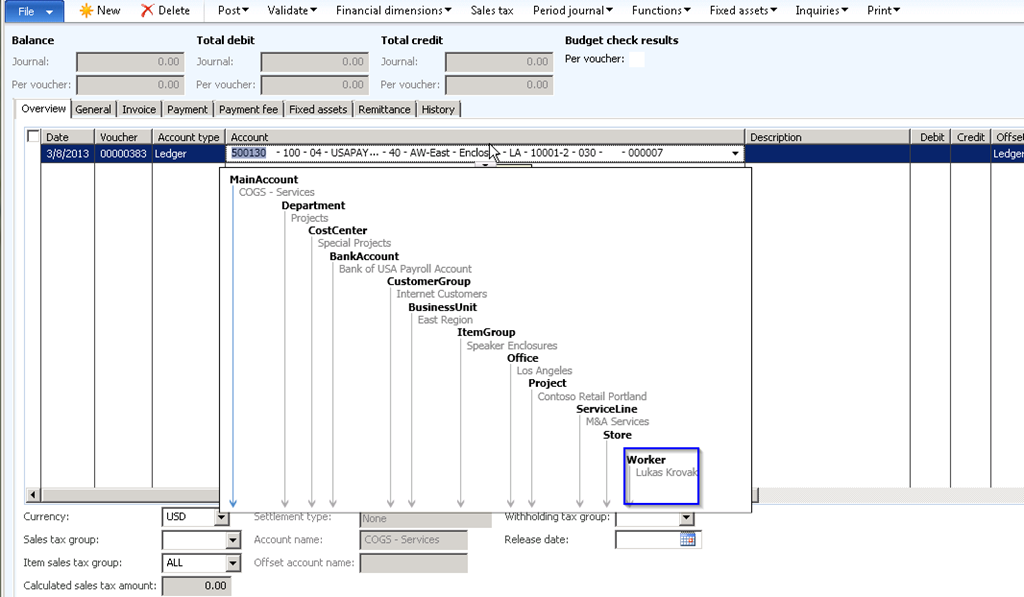Open the Financial dimensions menu
This screenshot has height=597, width=1024.
point(393,10)
